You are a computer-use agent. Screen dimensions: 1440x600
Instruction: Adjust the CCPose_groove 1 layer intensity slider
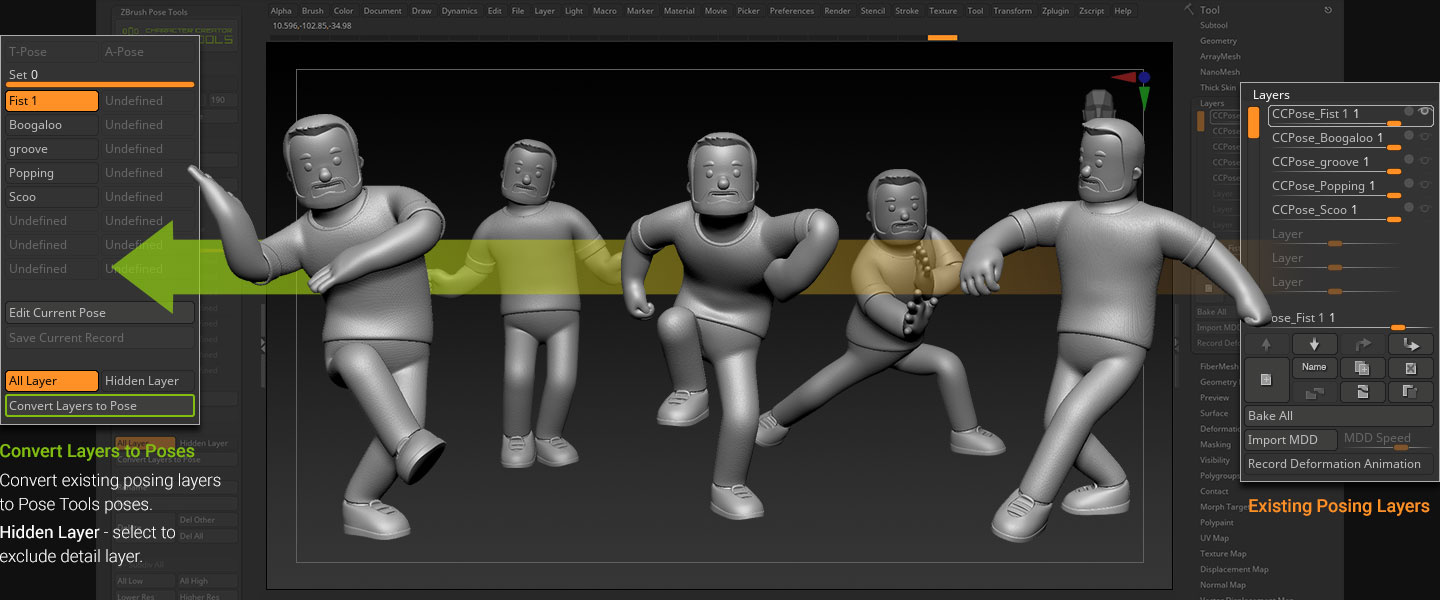[x=1393, y=172]
